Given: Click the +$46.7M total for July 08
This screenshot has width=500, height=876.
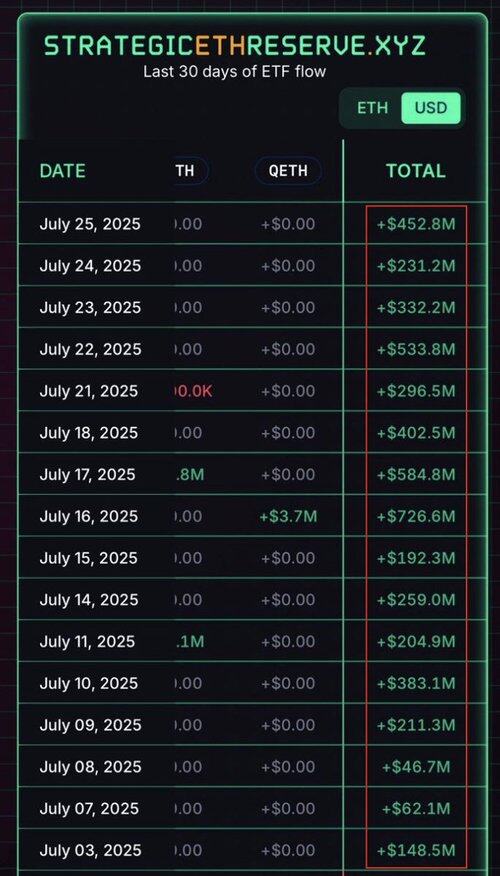Looking at the screenshot, I should point(416,766).
